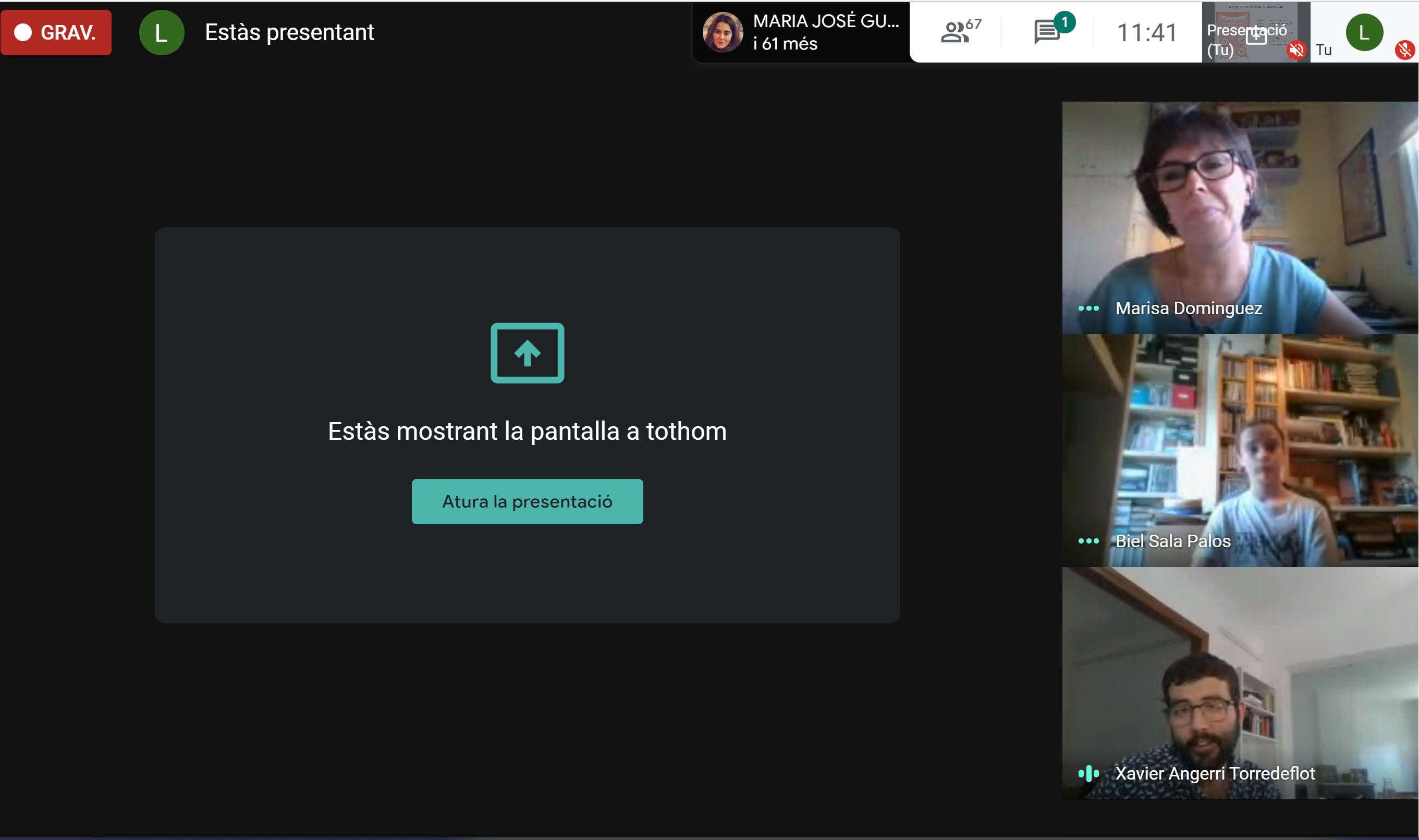Click the new message badge on chat
Screen dimensions: 1419x840
tap(1065, 22)
